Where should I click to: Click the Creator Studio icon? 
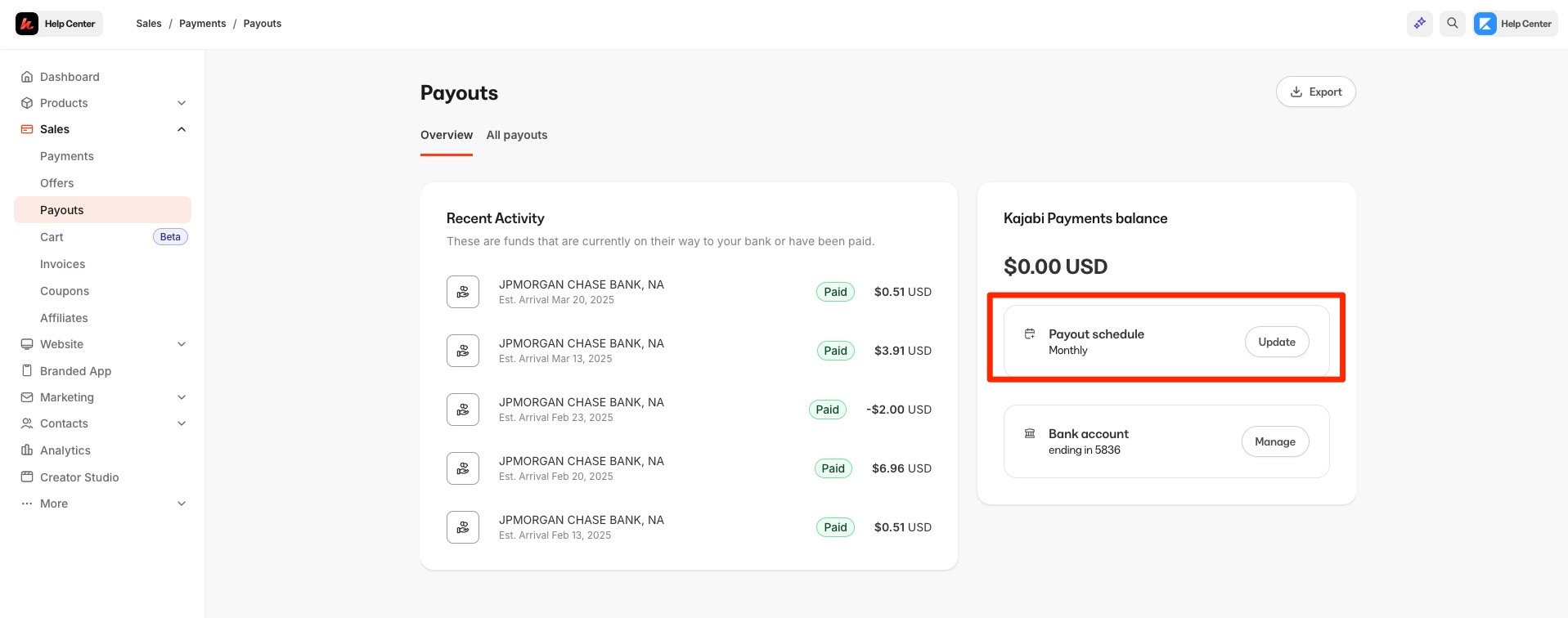point(27,477)
